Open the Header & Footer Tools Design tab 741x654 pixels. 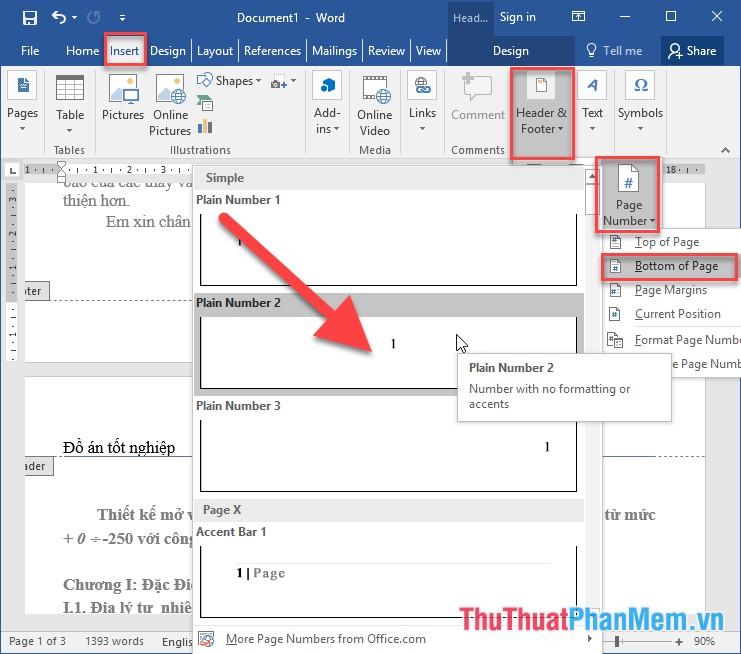point(510,51)
